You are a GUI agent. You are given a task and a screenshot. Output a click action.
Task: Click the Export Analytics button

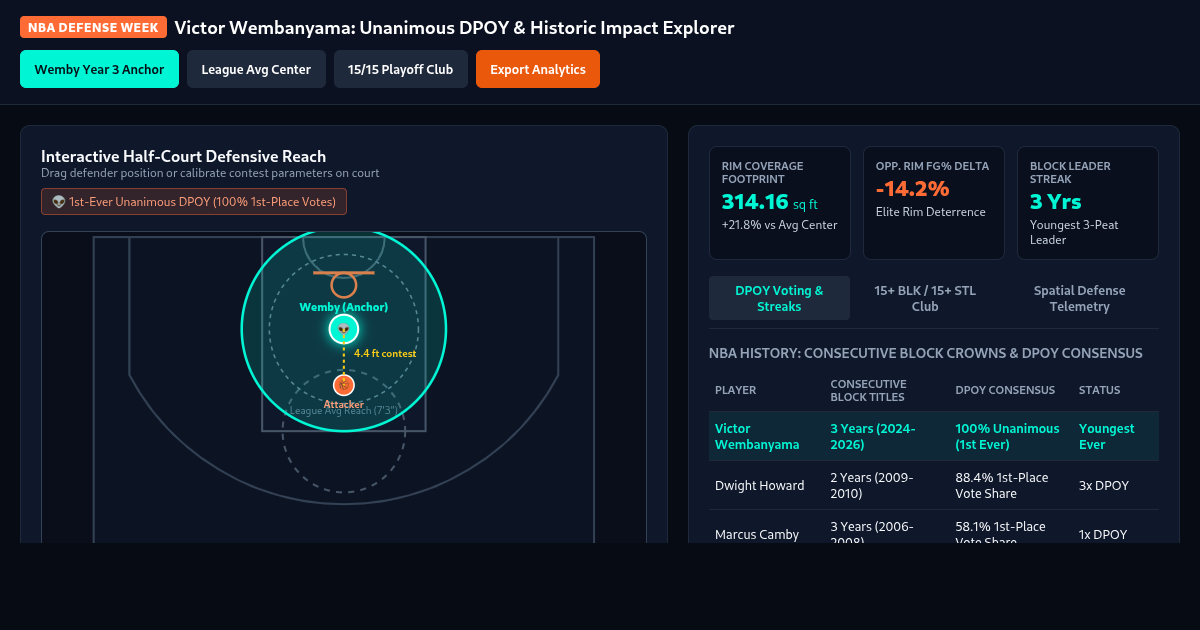click(538, 69)
